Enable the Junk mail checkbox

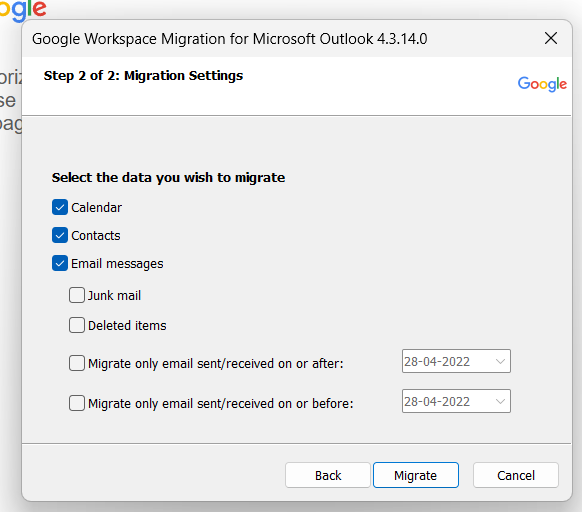coord(77,295)
